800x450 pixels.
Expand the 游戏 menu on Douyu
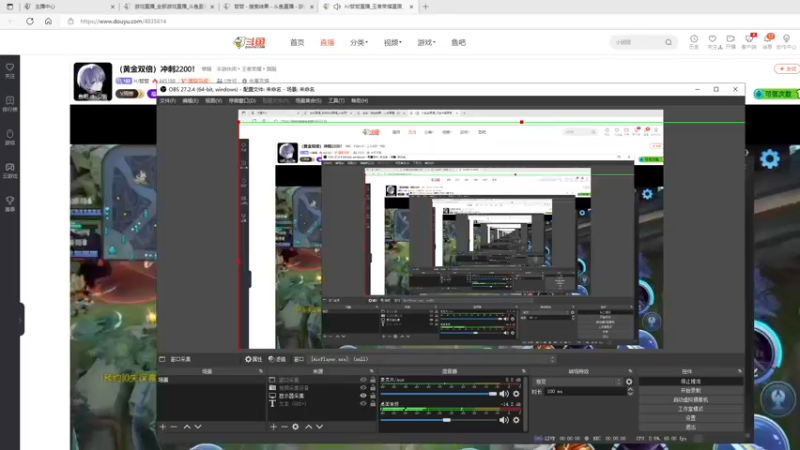pyautogui.click(x=426, y=42)
